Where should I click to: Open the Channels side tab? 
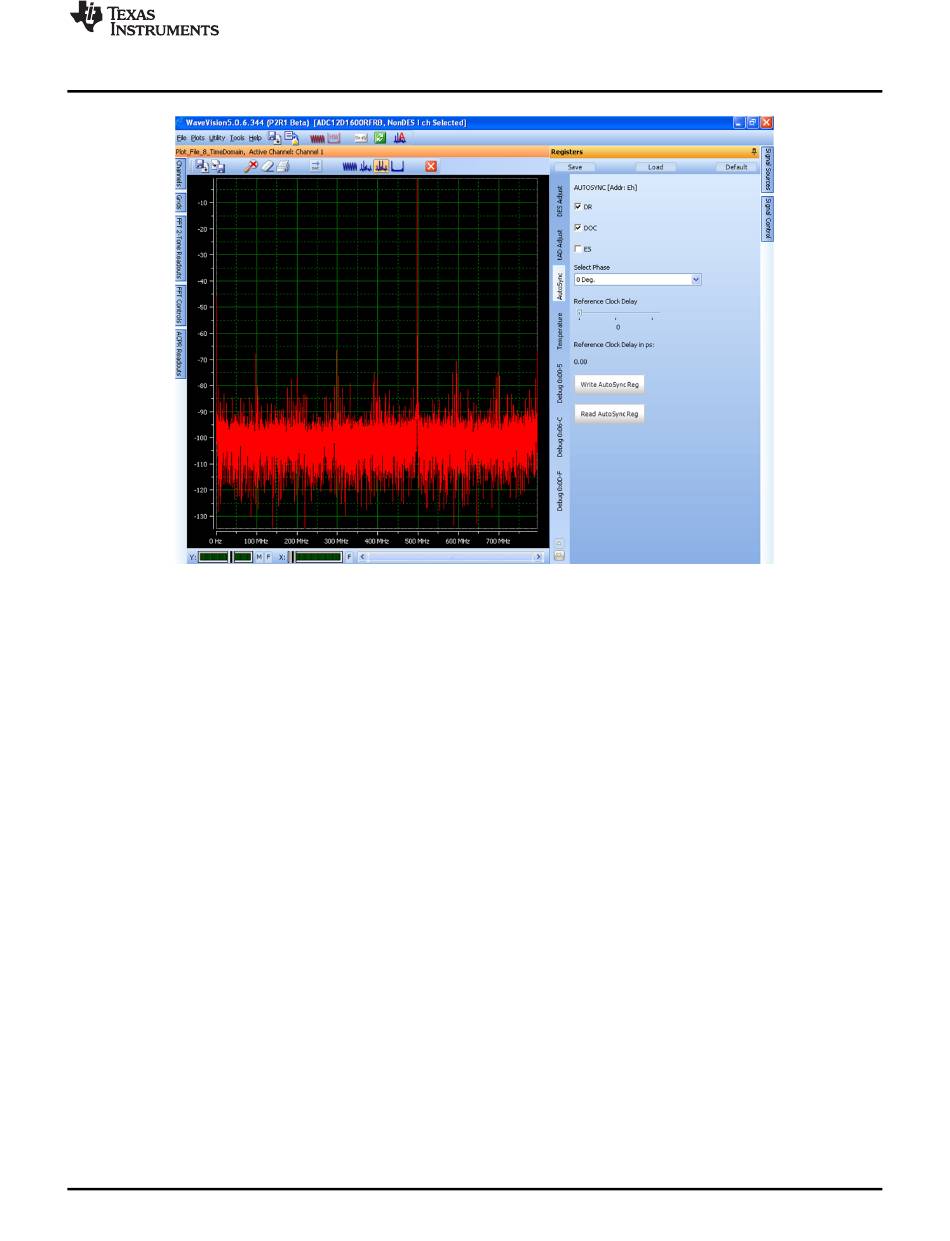pyautogui.click(x=180, y=174)
